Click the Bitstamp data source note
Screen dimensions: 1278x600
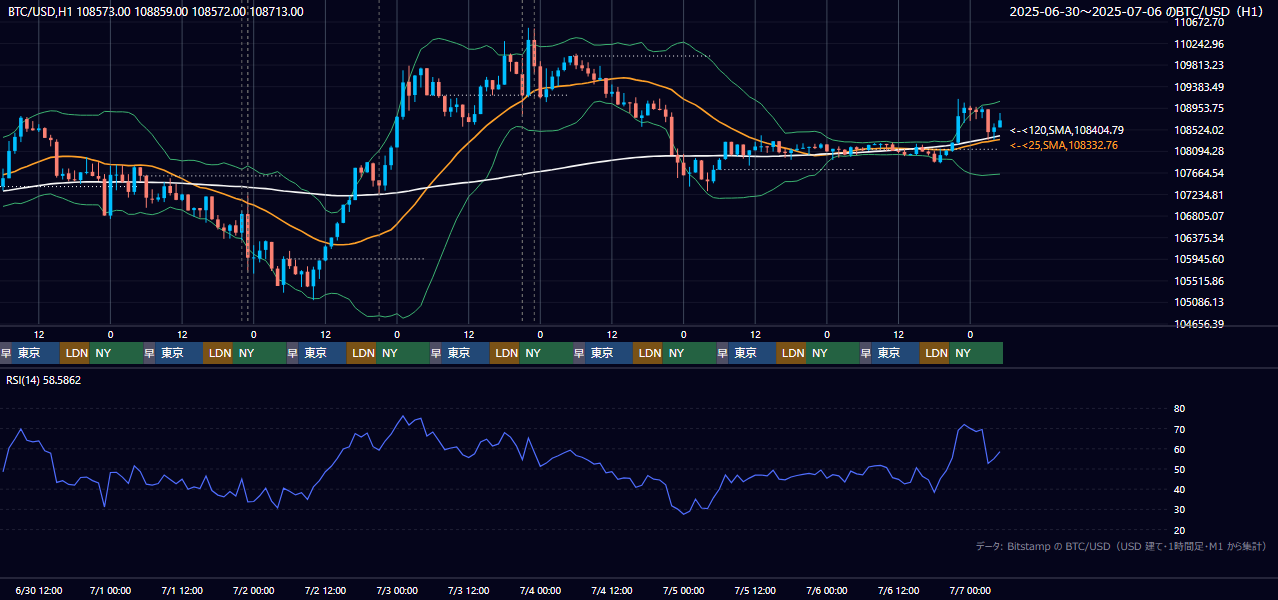[x=1121, y=546]
